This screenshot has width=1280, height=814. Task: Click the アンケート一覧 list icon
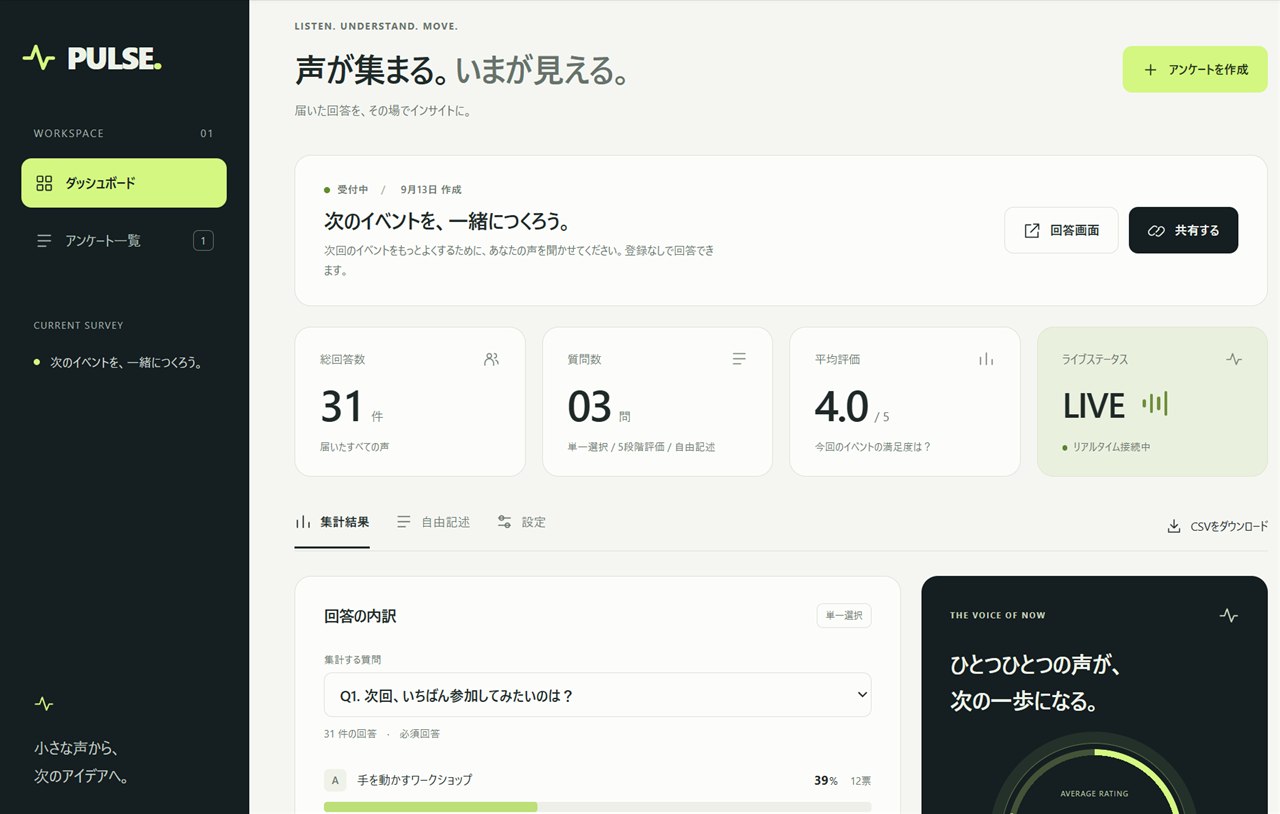pos(44,241)
